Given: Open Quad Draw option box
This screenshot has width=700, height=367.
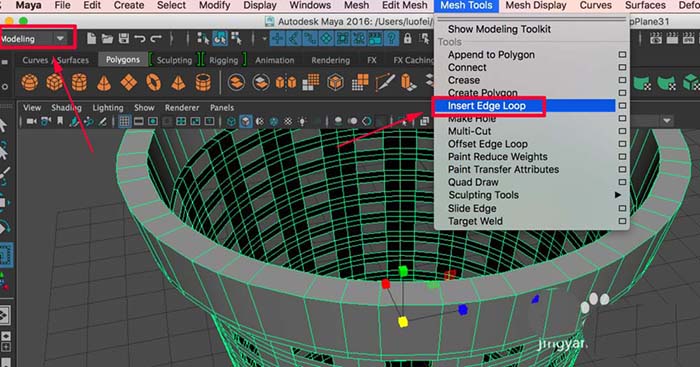Looking at the screenshot, I should pos(622,182).
